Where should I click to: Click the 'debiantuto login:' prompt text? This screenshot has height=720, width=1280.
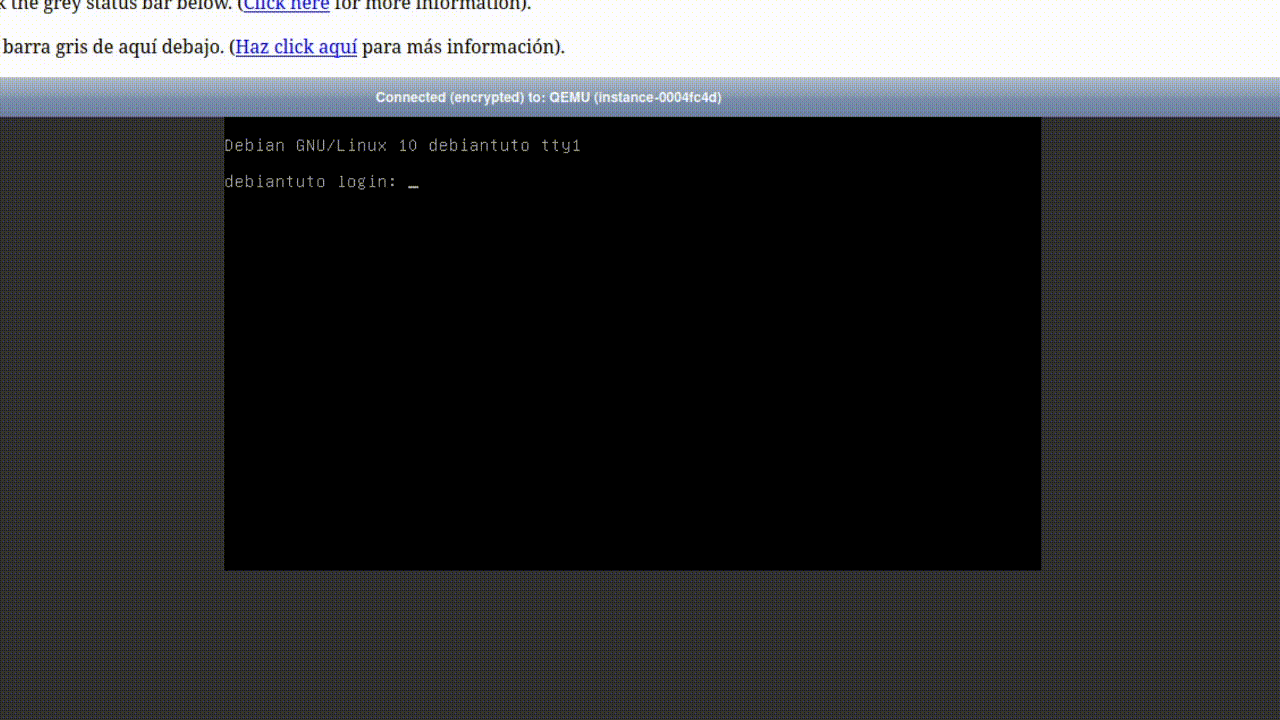tap(310, 182)
